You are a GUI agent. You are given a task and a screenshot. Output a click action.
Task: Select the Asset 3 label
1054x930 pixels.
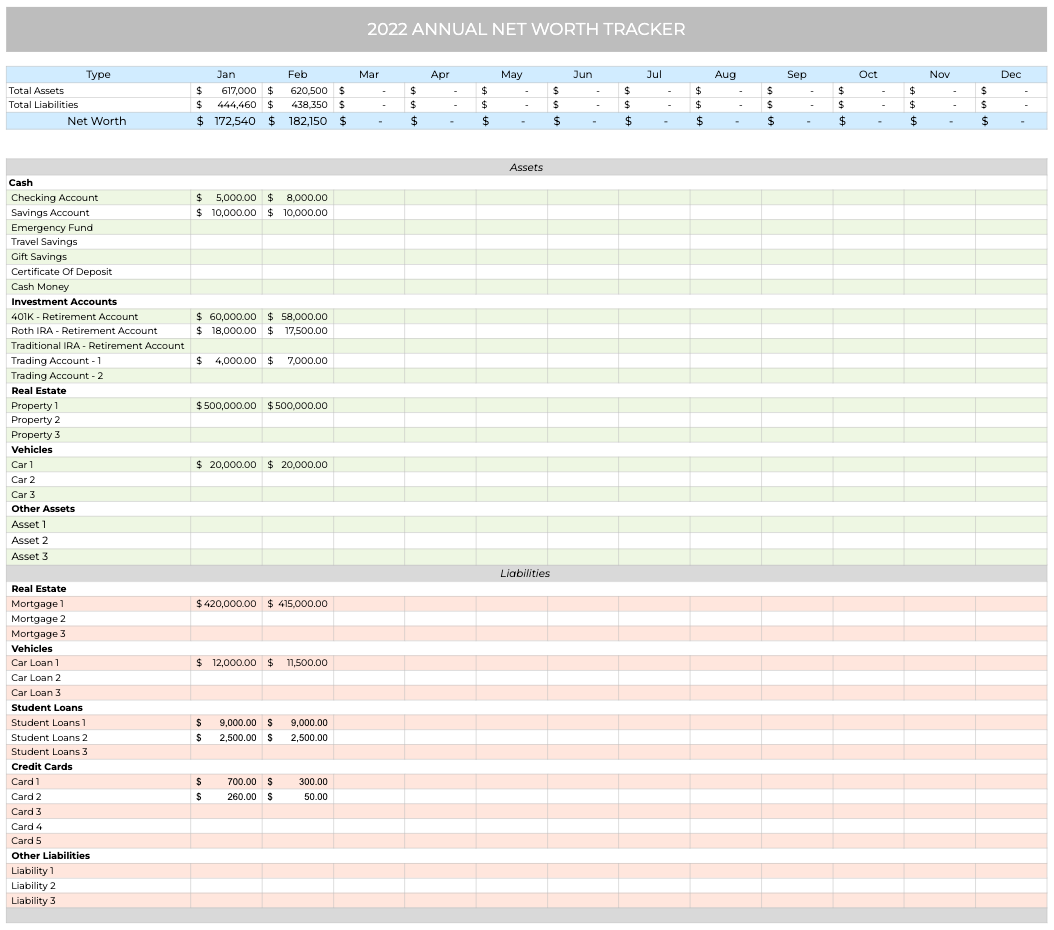30,556
